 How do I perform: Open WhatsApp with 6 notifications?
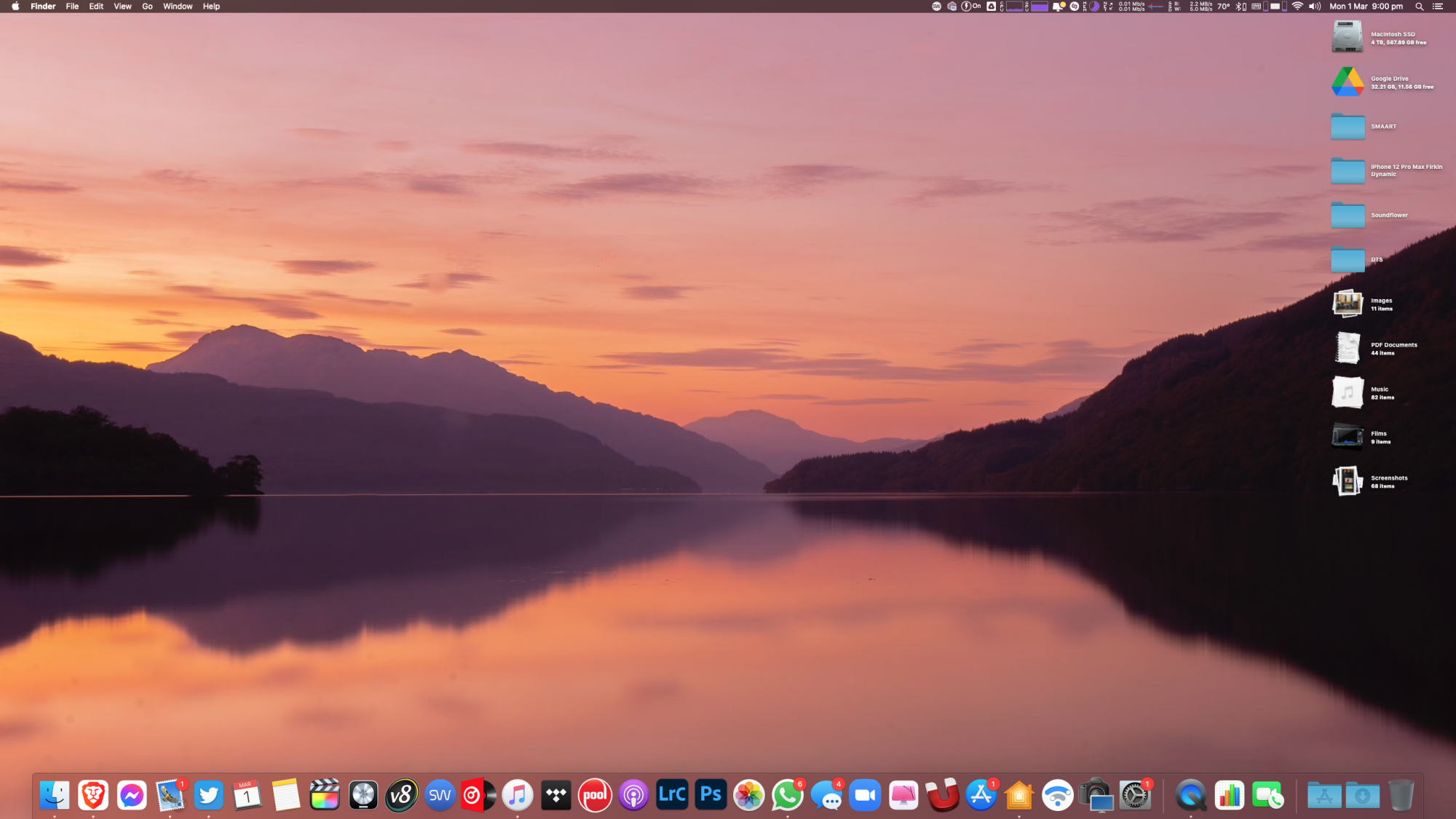point(787,795)
